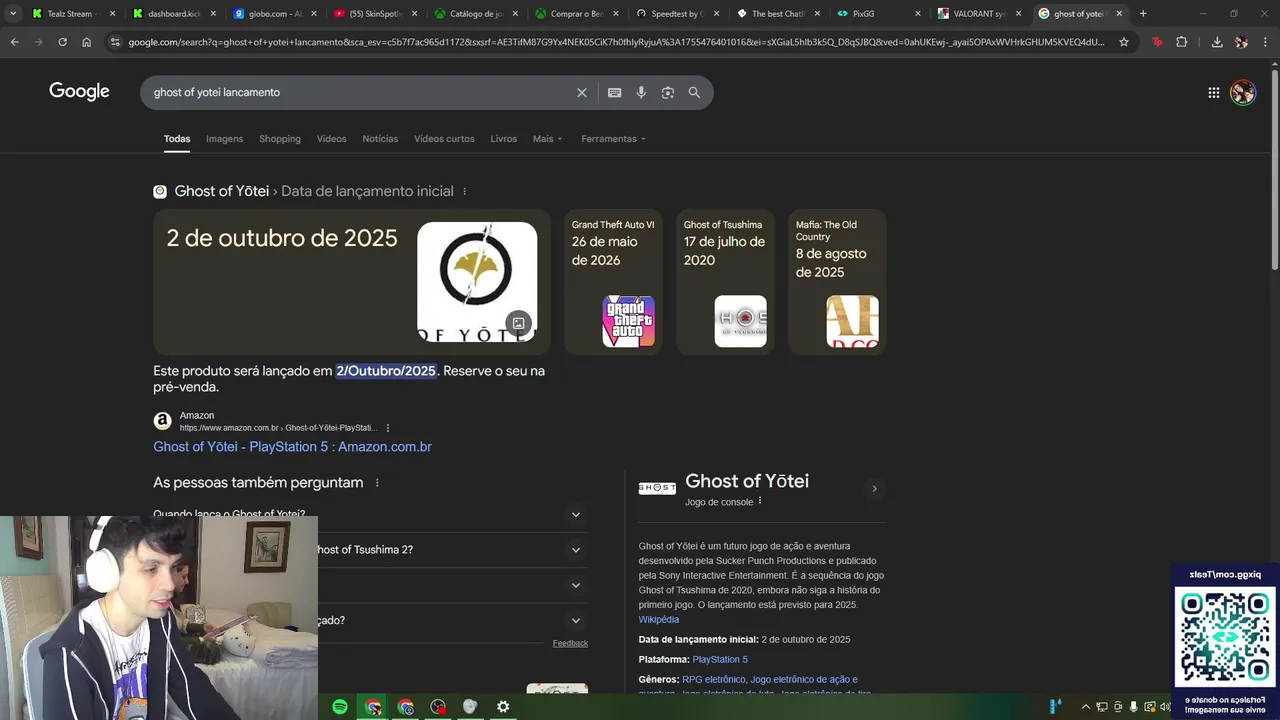Click the Feedback link

click(570, 643)
